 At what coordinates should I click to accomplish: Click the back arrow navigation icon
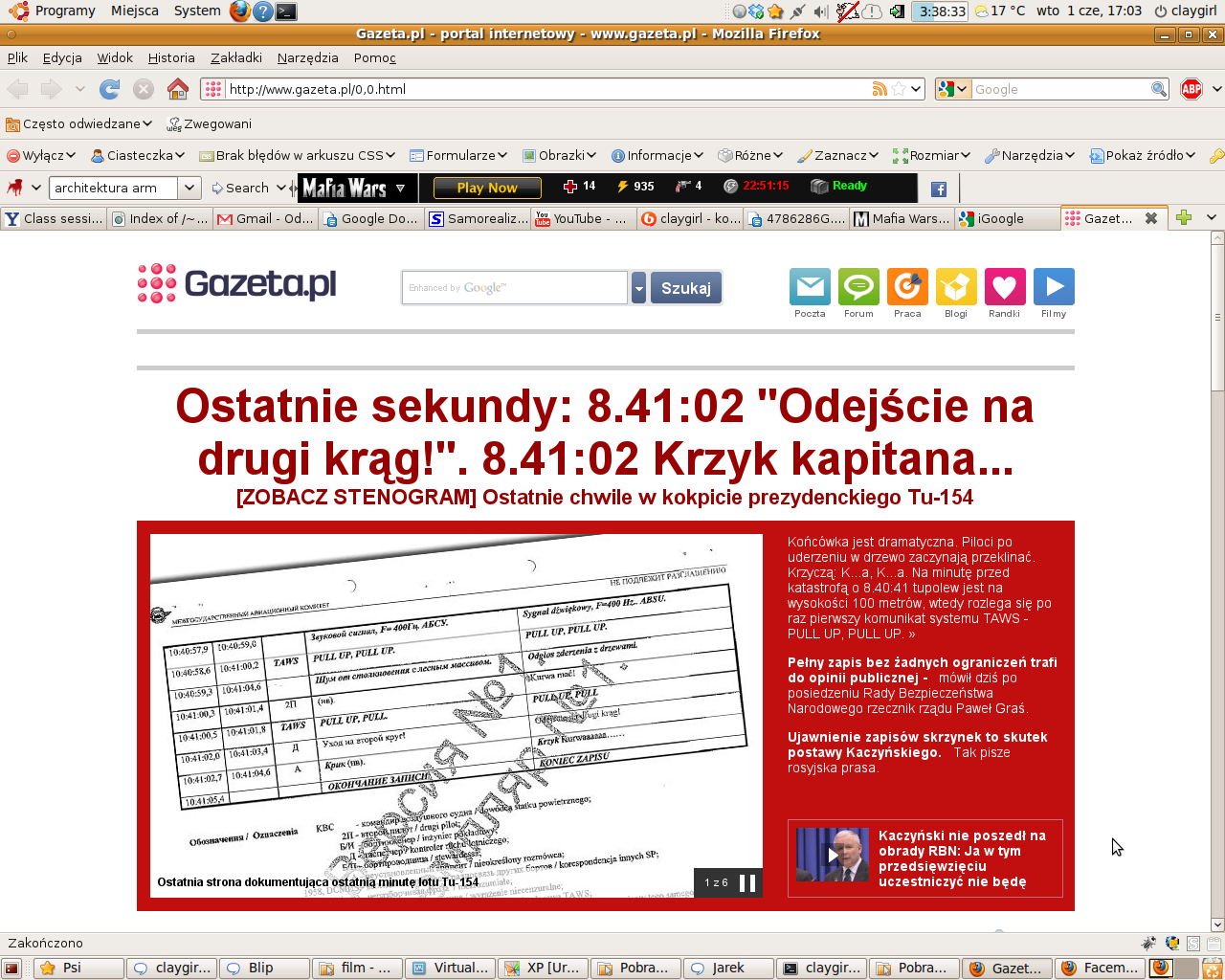[17, 89]
